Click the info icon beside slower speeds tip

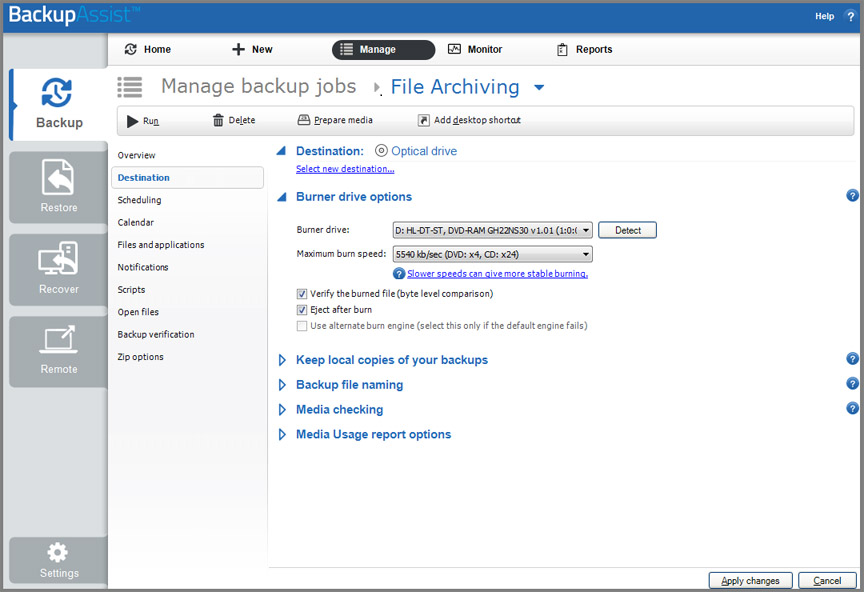[x=399, y=273]
